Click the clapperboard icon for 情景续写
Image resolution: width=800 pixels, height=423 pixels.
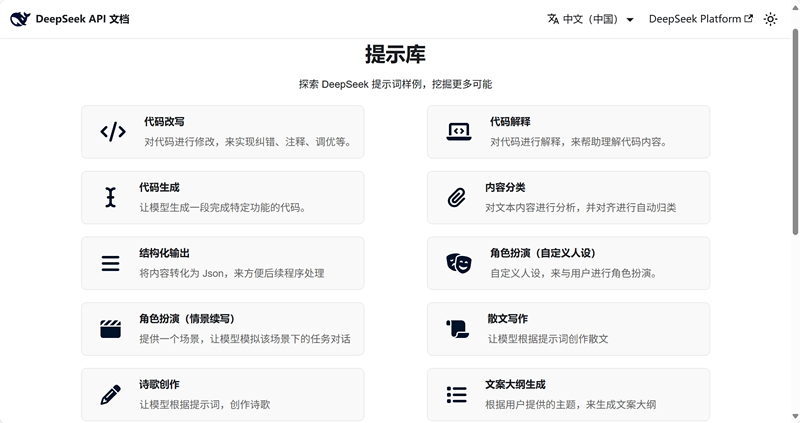(x=111, y=329)
